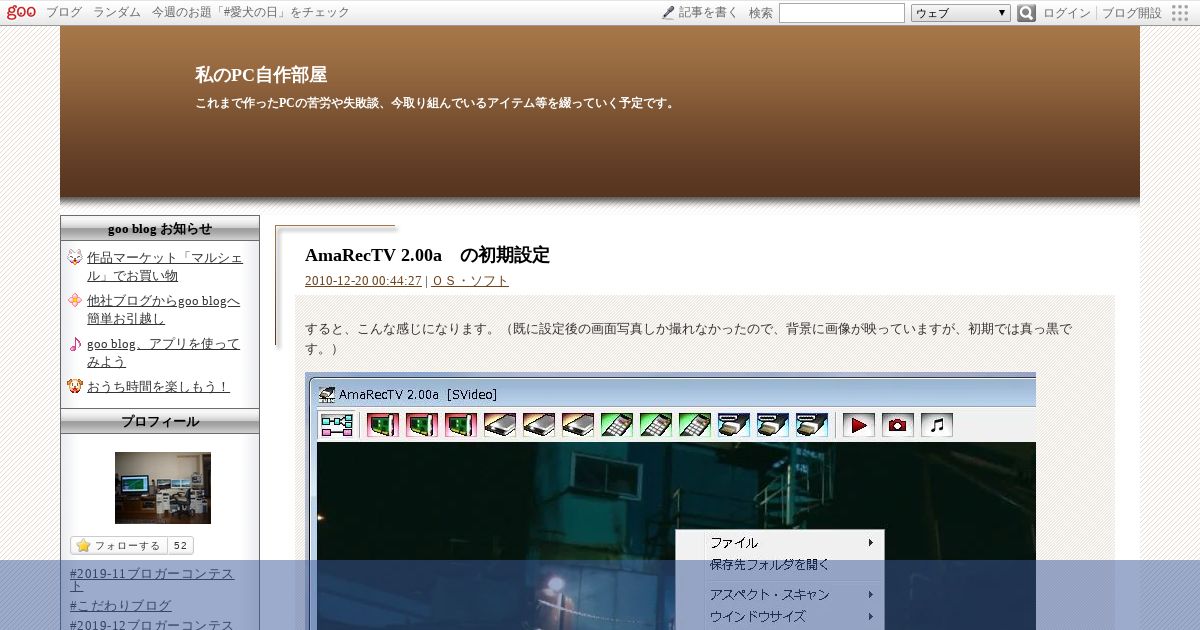Select the third green calculator preset icon

coord(695,425)
